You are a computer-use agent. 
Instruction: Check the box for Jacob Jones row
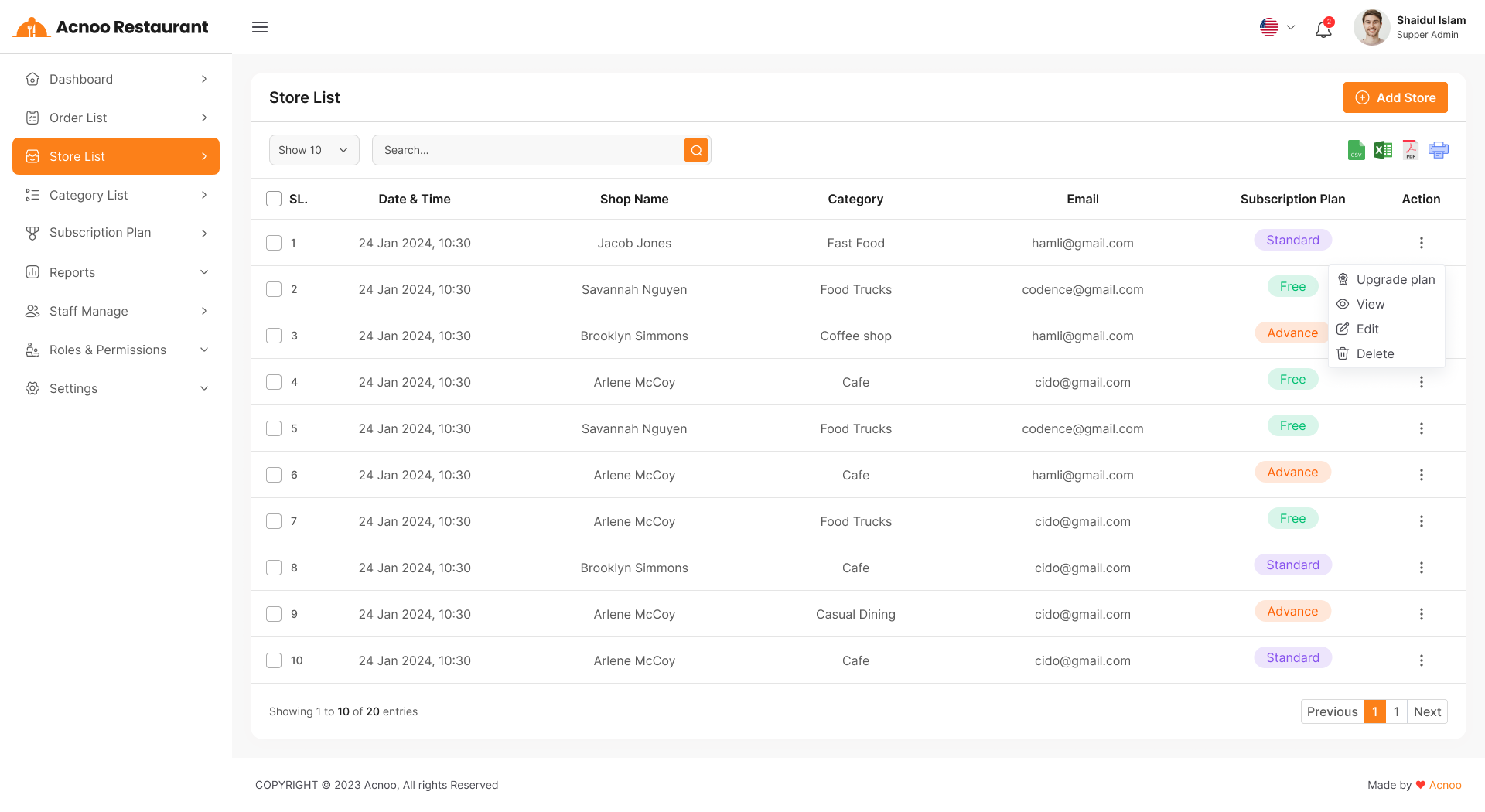(x=274, y=243)
